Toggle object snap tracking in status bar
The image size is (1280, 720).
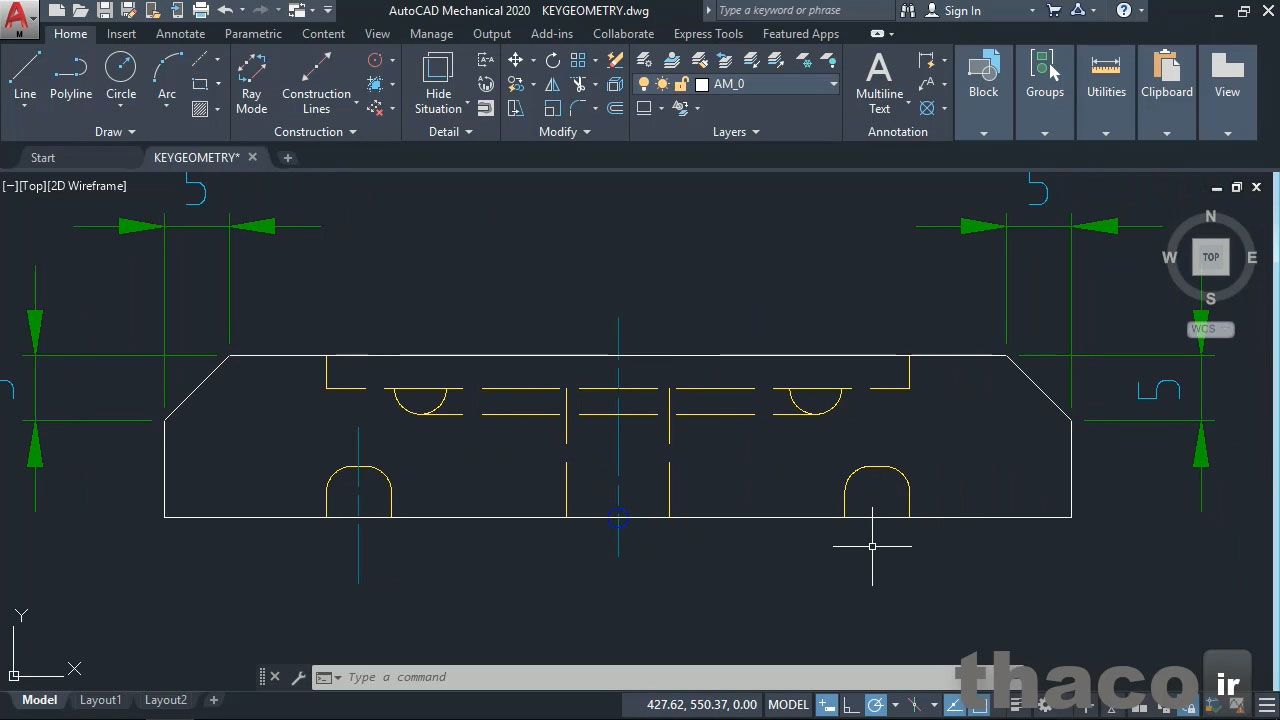[x=954, y=704]
